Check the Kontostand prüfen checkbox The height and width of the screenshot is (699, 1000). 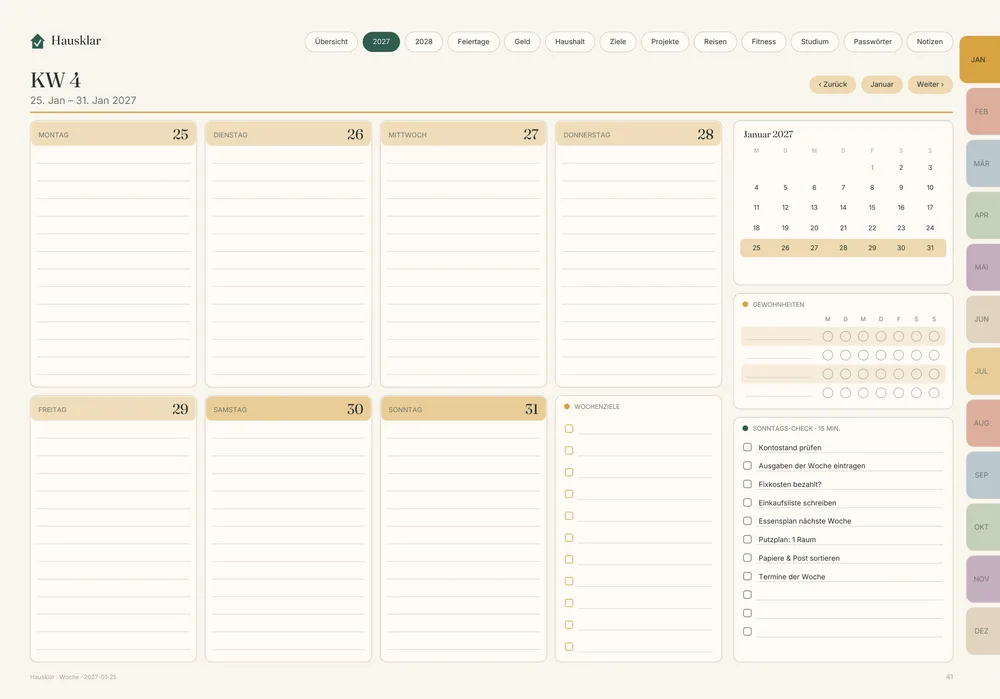pyautogui.click(x=747, y=447)
